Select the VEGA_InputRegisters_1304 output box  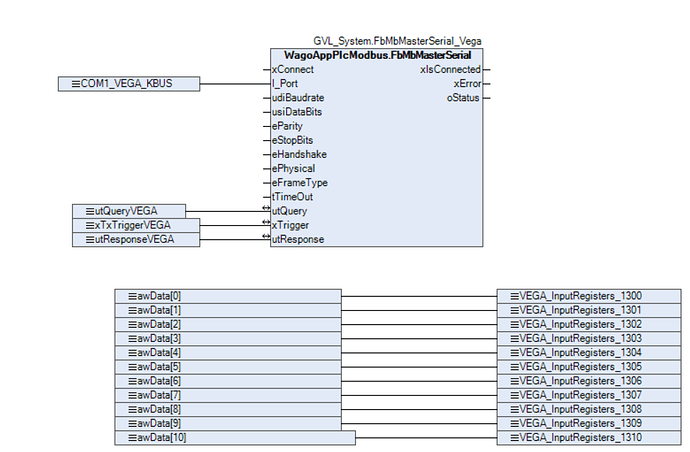[589, 353]
